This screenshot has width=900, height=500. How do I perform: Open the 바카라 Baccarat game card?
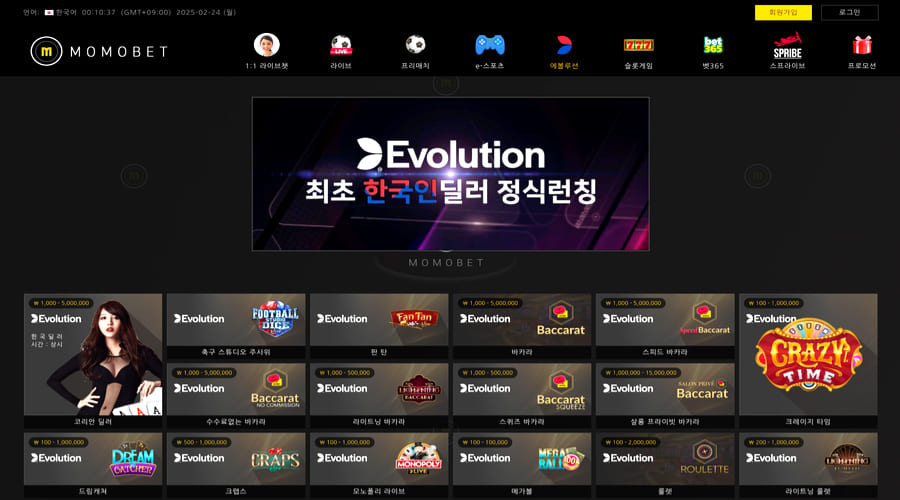pos(522,325)
